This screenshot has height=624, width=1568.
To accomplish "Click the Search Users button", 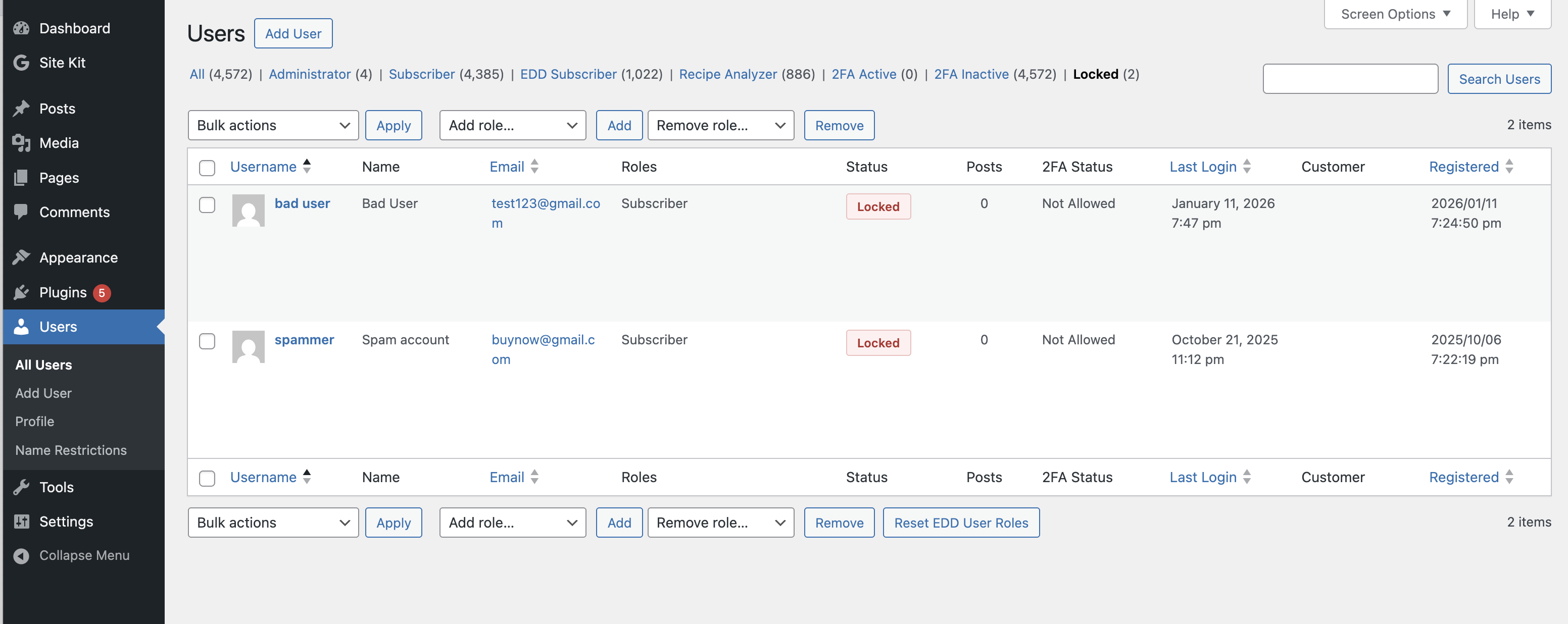I will point(1499,78).
